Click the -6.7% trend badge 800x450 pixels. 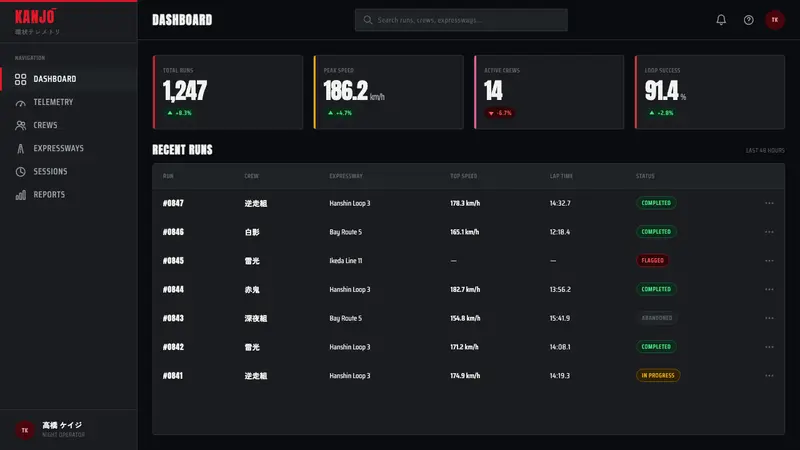pos(500,113)
